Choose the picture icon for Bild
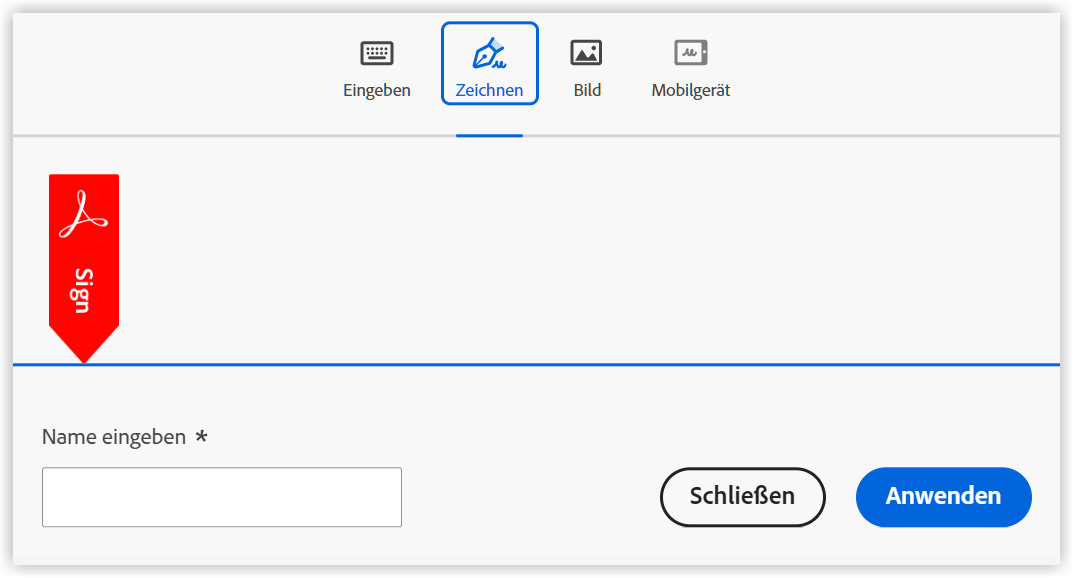 [586, 53]
